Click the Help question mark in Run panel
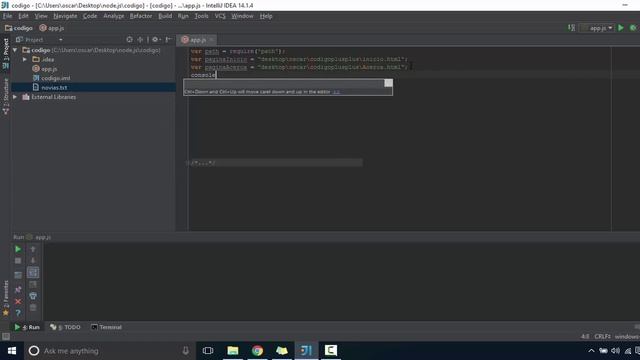Image resolution: width=640 pixels, height=360 pixels. (18, 313)
